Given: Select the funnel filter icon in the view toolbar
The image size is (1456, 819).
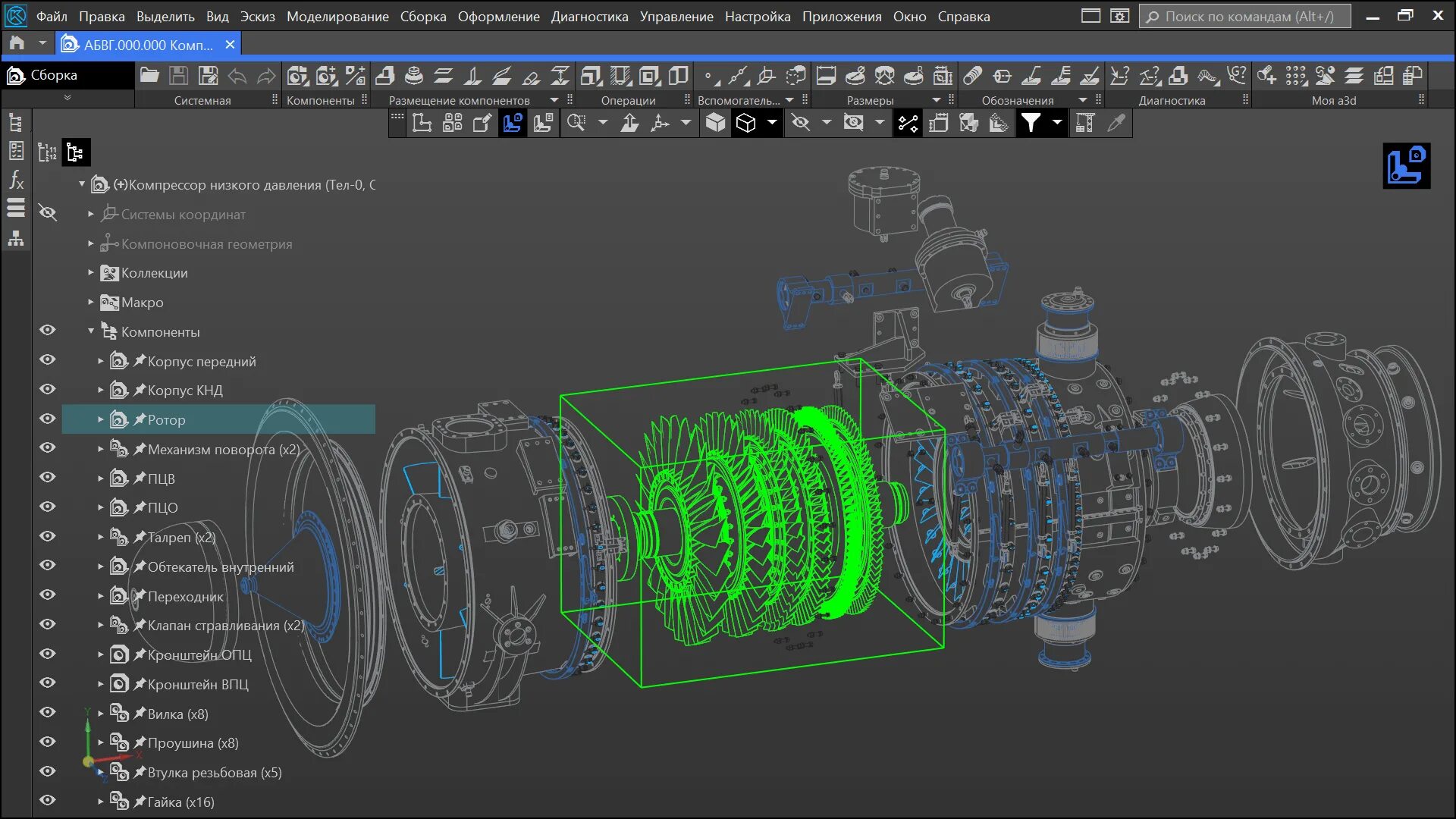Looking at the screenshot, I should tap(1031, 123).
